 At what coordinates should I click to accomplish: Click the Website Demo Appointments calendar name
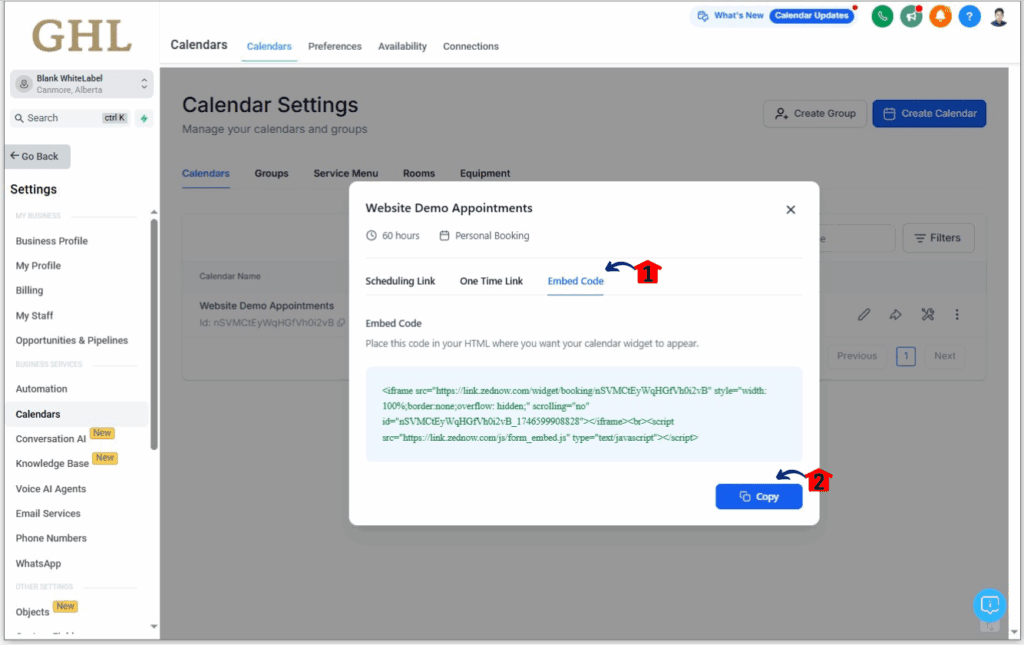(266, 306)
